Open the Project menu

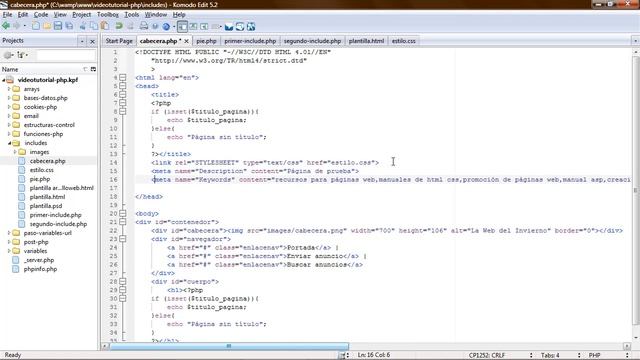82,14
